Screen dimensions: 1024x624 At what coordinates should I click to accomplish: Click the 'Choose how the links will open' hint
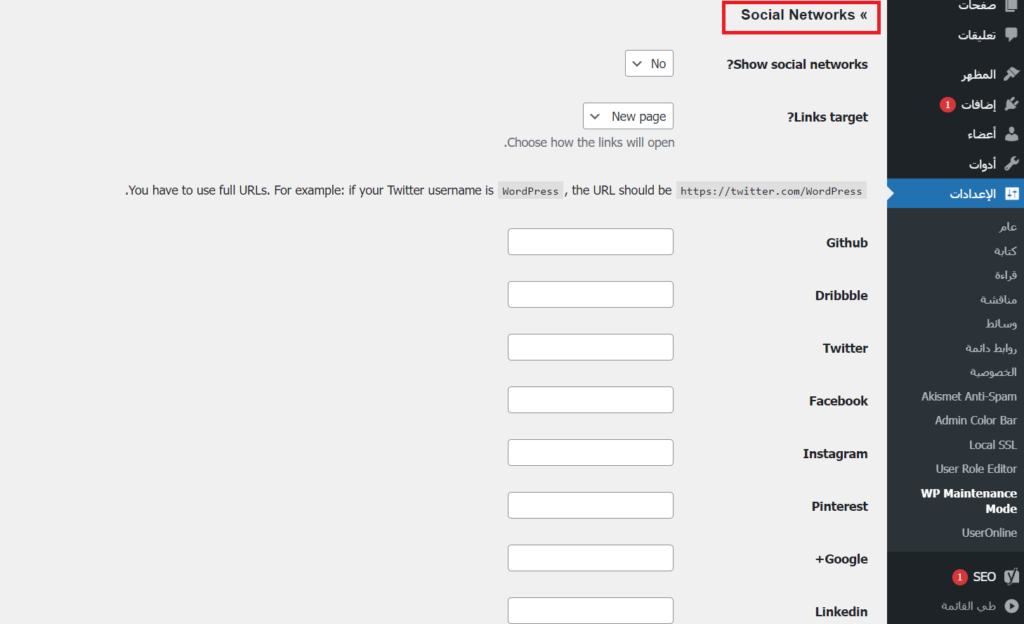(x=589, y=142)
